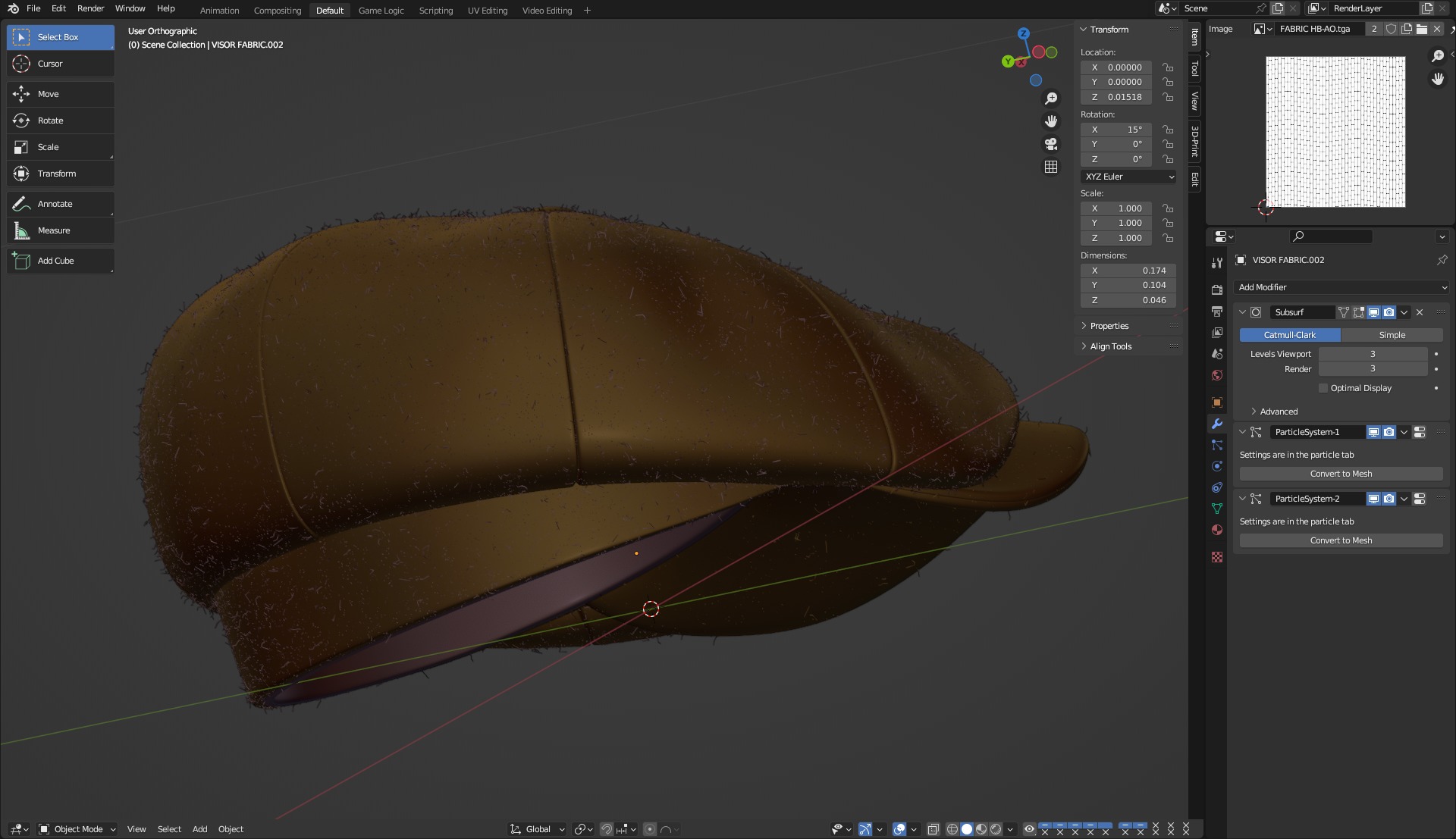Image resolution: width=1456 pixels, height=839 pixels.
Task: Open the File menu
Action: click(33, 8)
